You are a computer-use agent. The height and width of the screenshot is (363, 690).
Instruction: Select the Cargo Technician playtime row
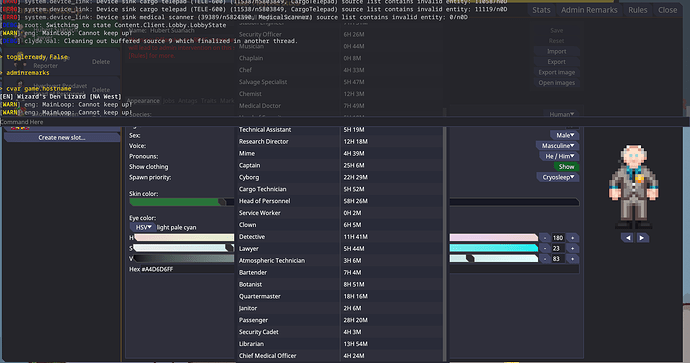[x=339, y=189]
